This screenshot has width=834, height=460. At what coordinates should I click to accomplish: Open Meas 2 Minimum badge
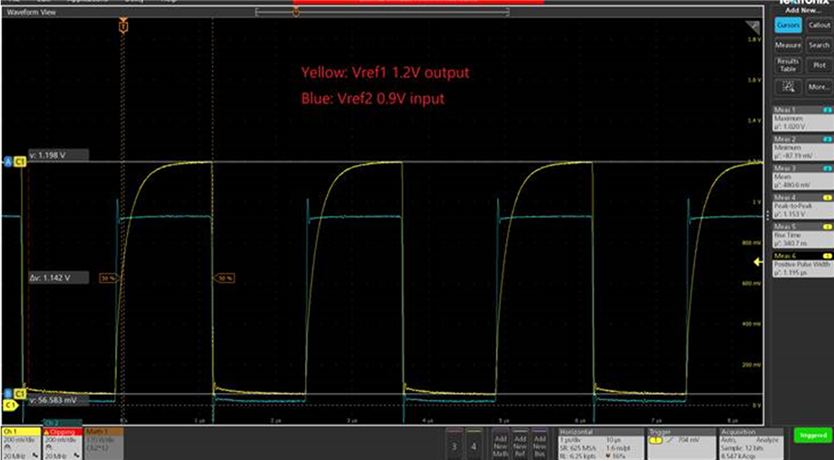point(803,147)
